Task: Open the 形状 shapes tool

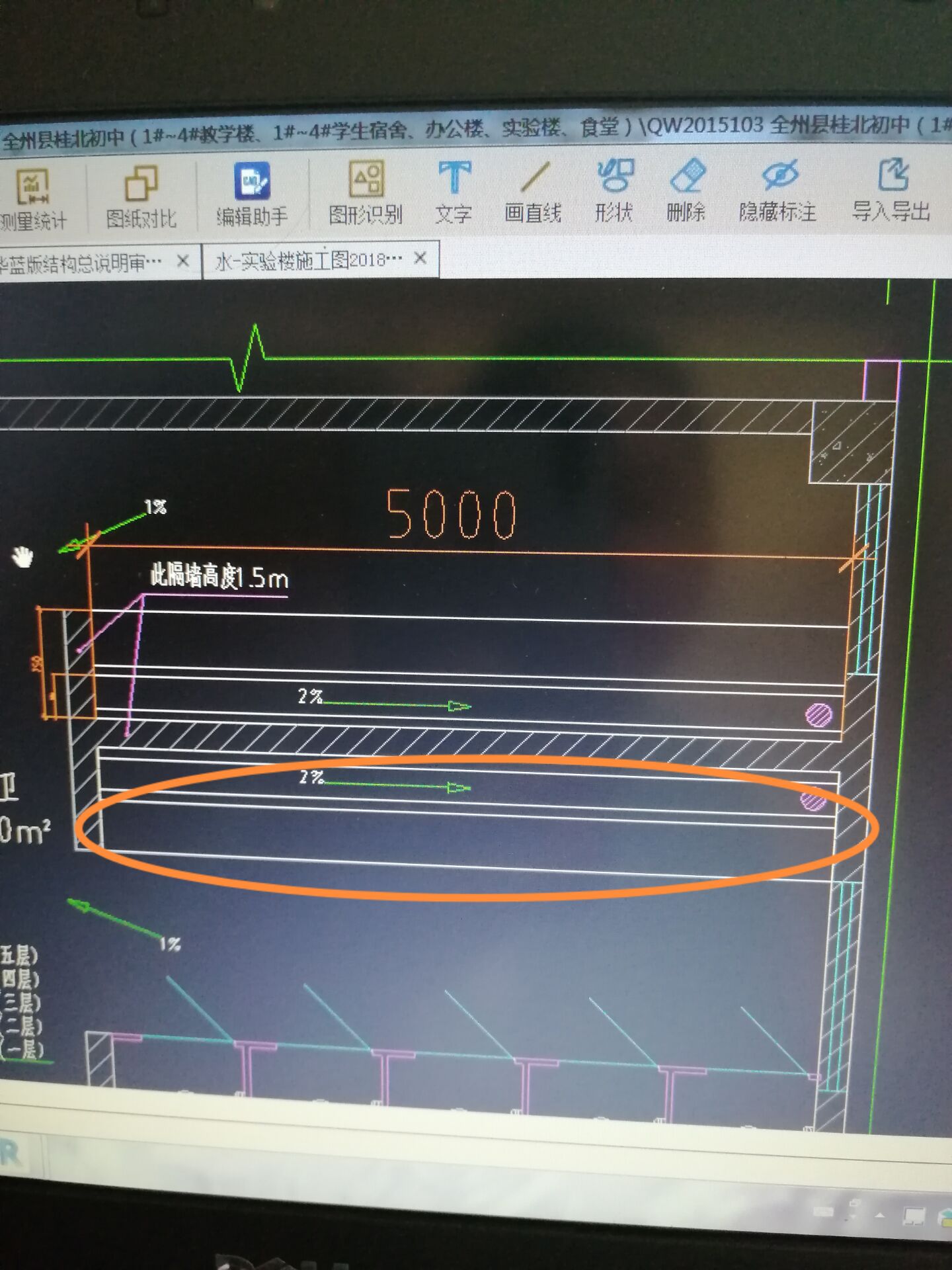Action: coord(614,190)
